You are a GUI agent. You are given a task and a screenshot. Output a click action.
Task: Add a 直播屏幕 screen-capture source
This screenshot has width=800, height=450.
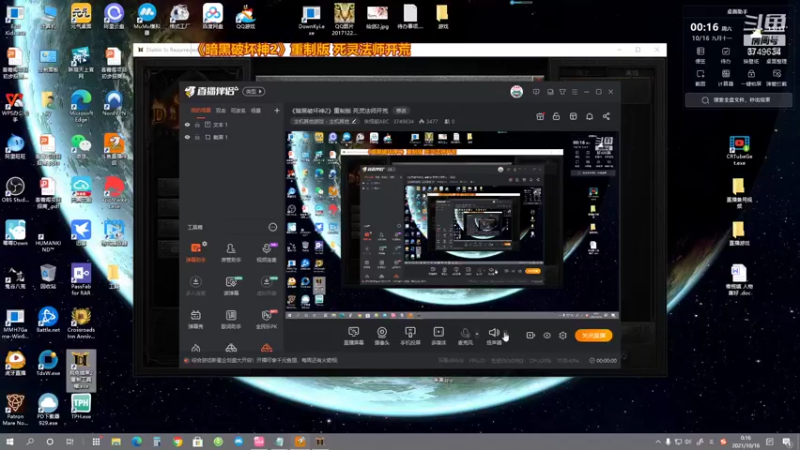(354, 336)
